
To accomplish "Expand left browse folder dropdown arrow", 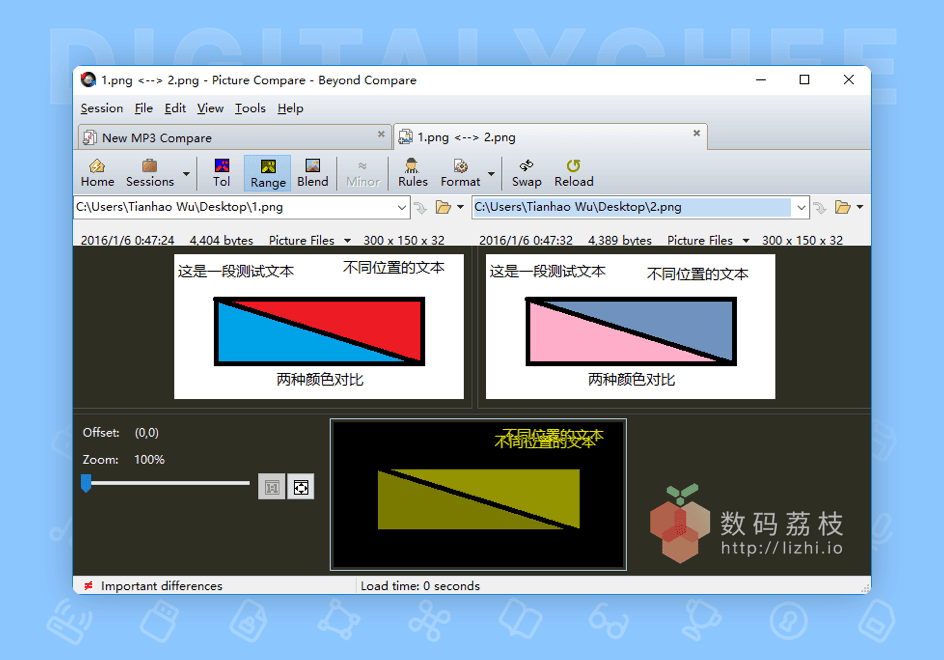I will click(461, 207).
